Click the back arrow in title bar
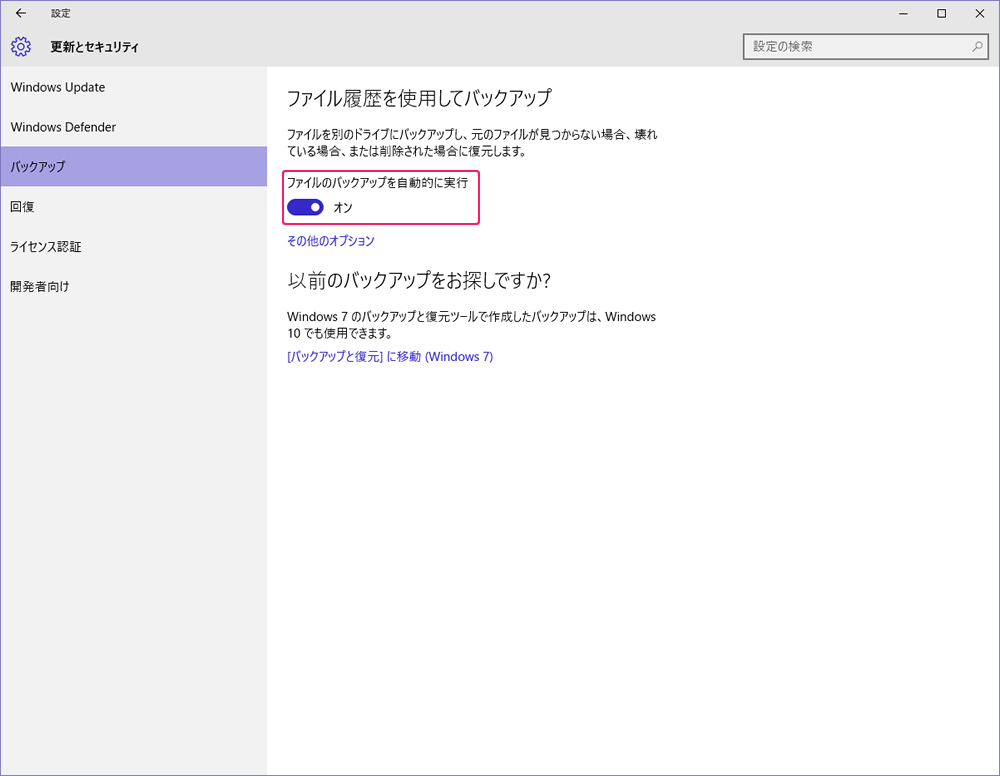 (x=20, y=13)
